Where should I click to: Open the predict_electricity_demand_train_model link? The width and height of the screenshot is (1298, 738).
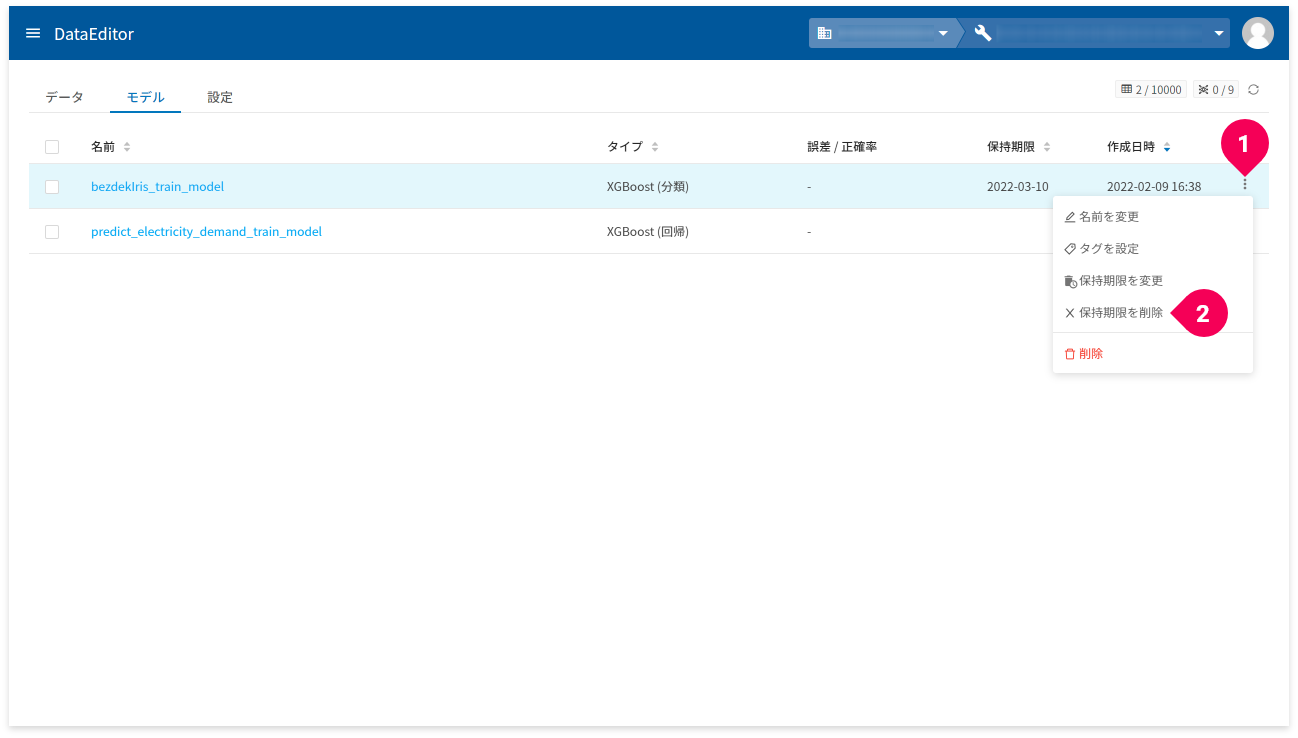(x=206, y=232)
